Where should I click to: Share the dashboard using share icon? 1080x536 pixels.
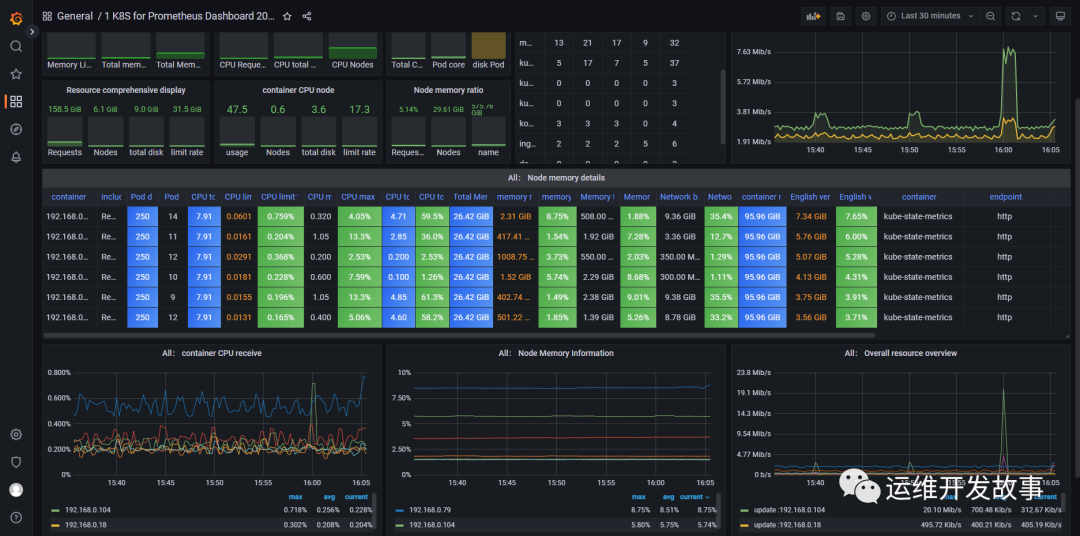(x=307, y=16)
